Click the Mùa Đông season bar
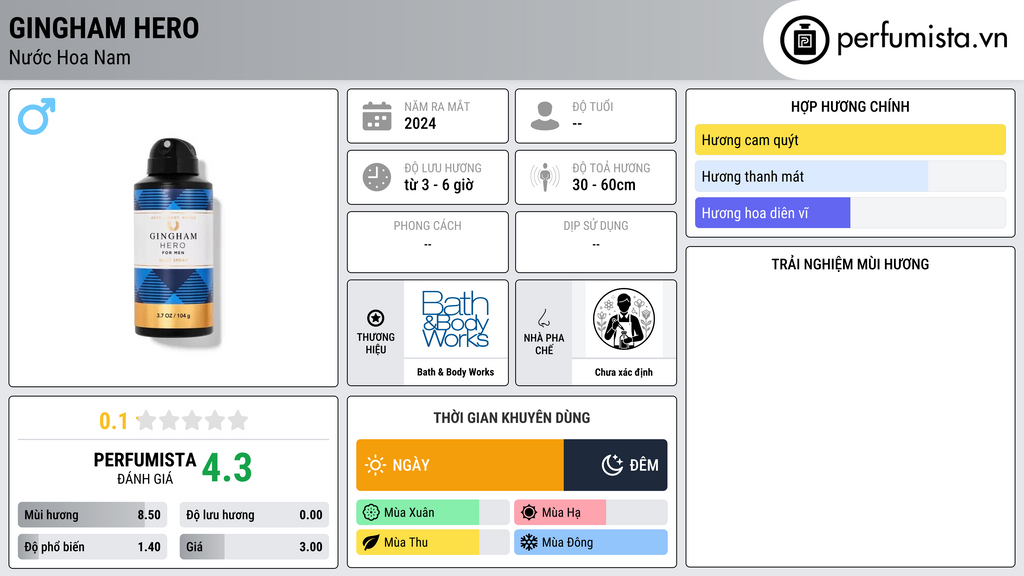This screenshot has height=576, width=1024. pyautogui.click(x=591, y=542)
